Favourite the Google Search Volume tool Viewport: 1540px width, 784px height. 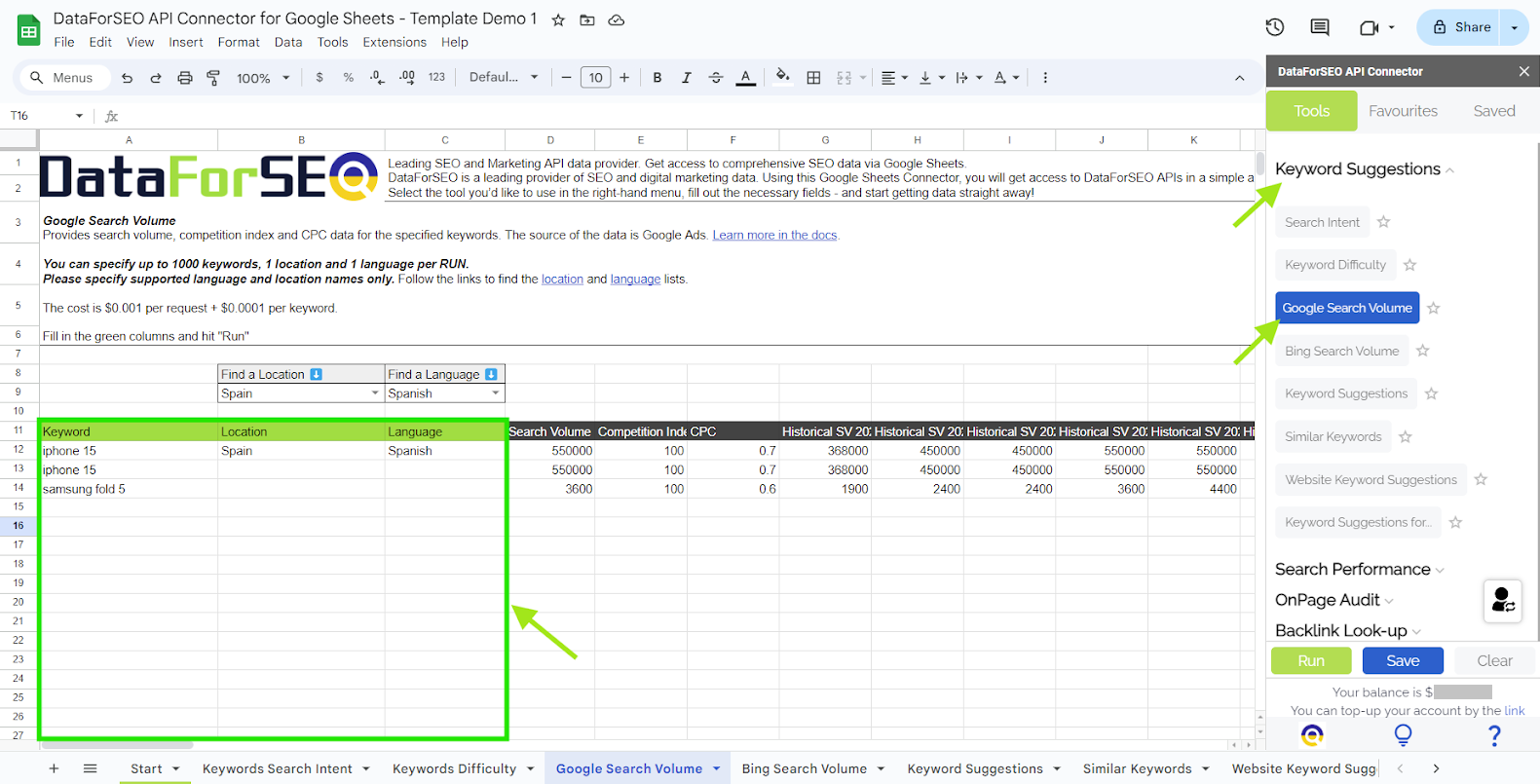pyautogui.click(x=1434, y=308)
